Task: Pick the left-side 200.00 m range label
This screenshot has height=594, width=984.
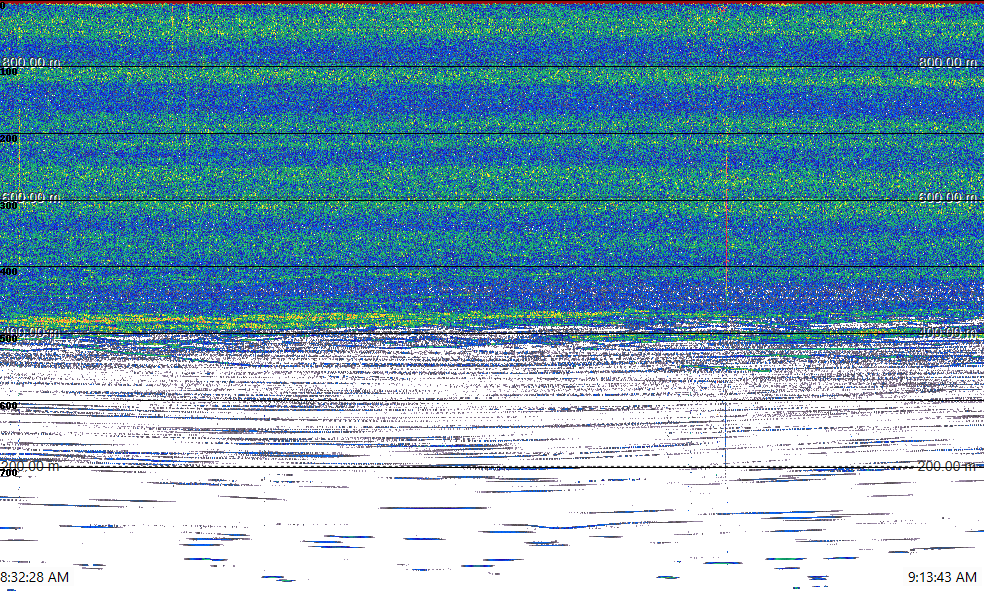Action: [x=30, y=465]
